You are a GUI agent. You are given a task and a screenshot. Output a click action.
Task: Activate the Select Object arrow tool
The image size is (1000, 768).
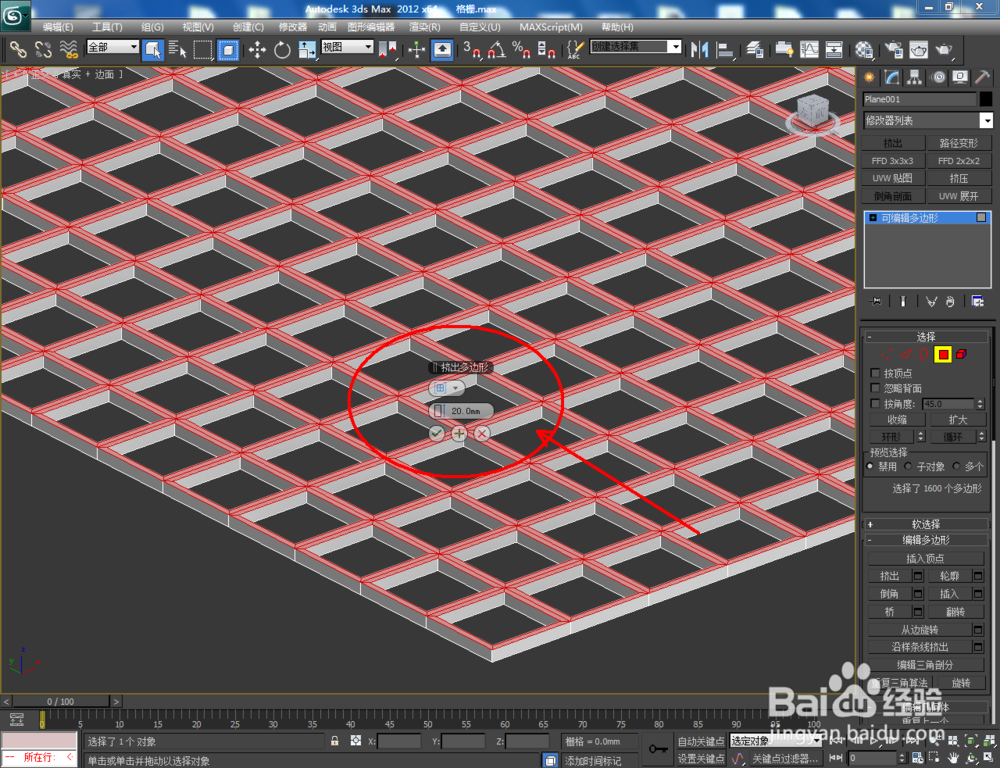(x=152, y=49)
